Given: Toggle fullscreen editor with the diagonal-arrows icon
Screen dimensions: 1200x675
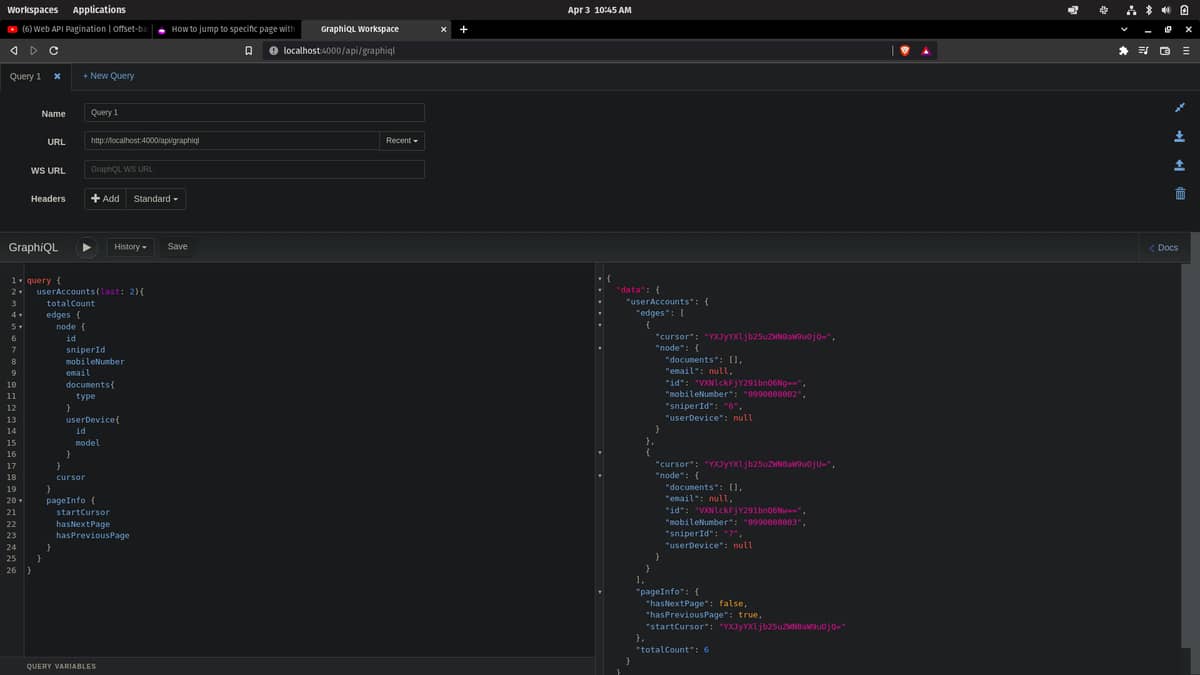Looking at the screenshot, I should pyautogui.click(x=1179, y=107).
